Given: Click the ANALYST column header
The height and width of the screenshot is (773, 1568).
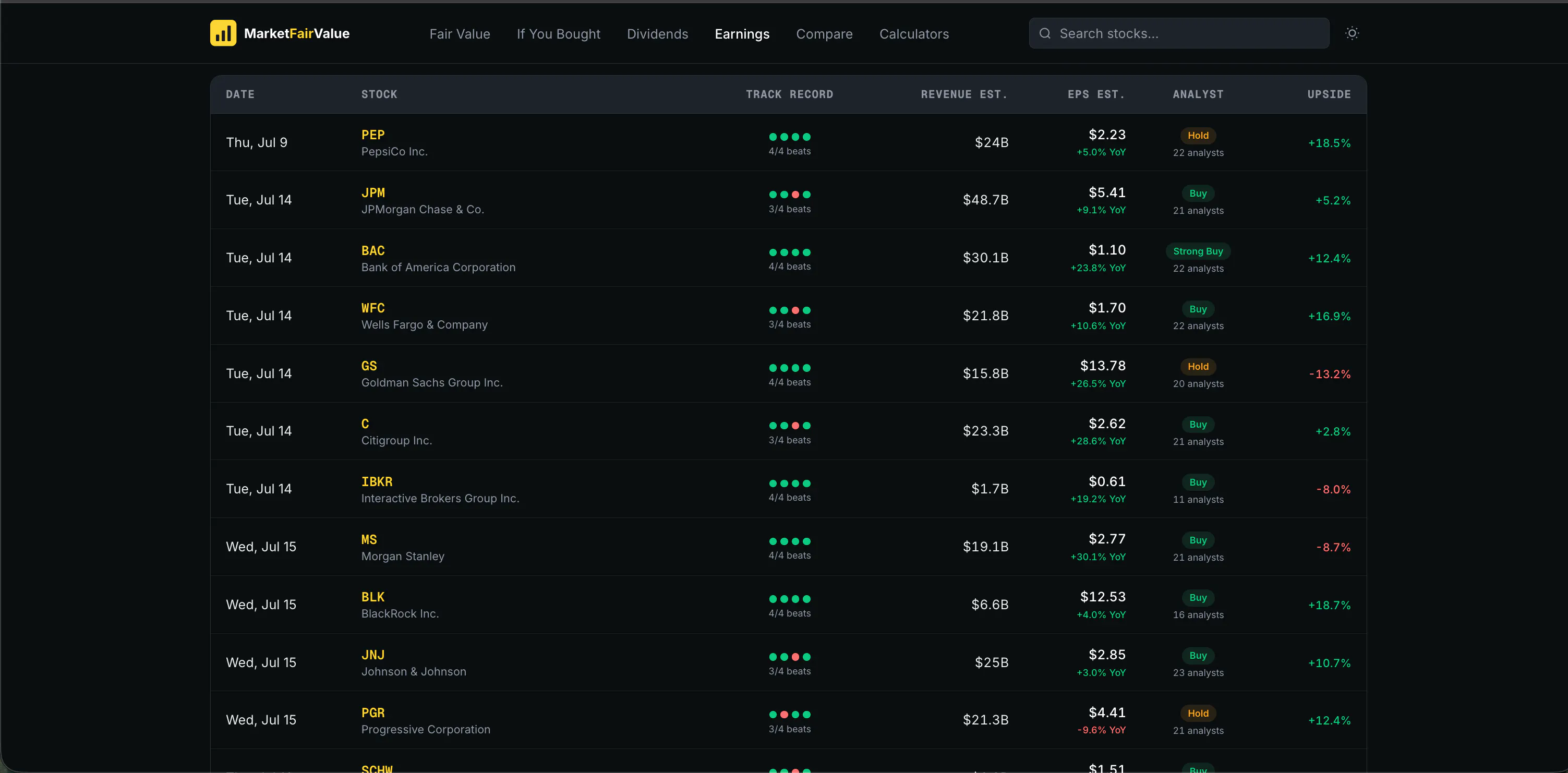Looking at the screenshot, I should (1198, 94).
